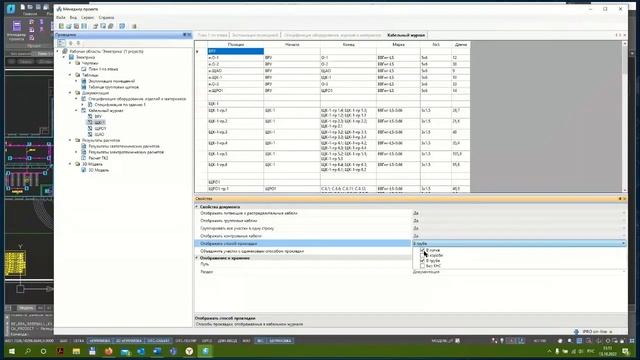Image resolution: width=640 pixels, height=360 pixels.
Task: Toggle ШТРИХОВКА in status bar
Action: coord(280,341)
